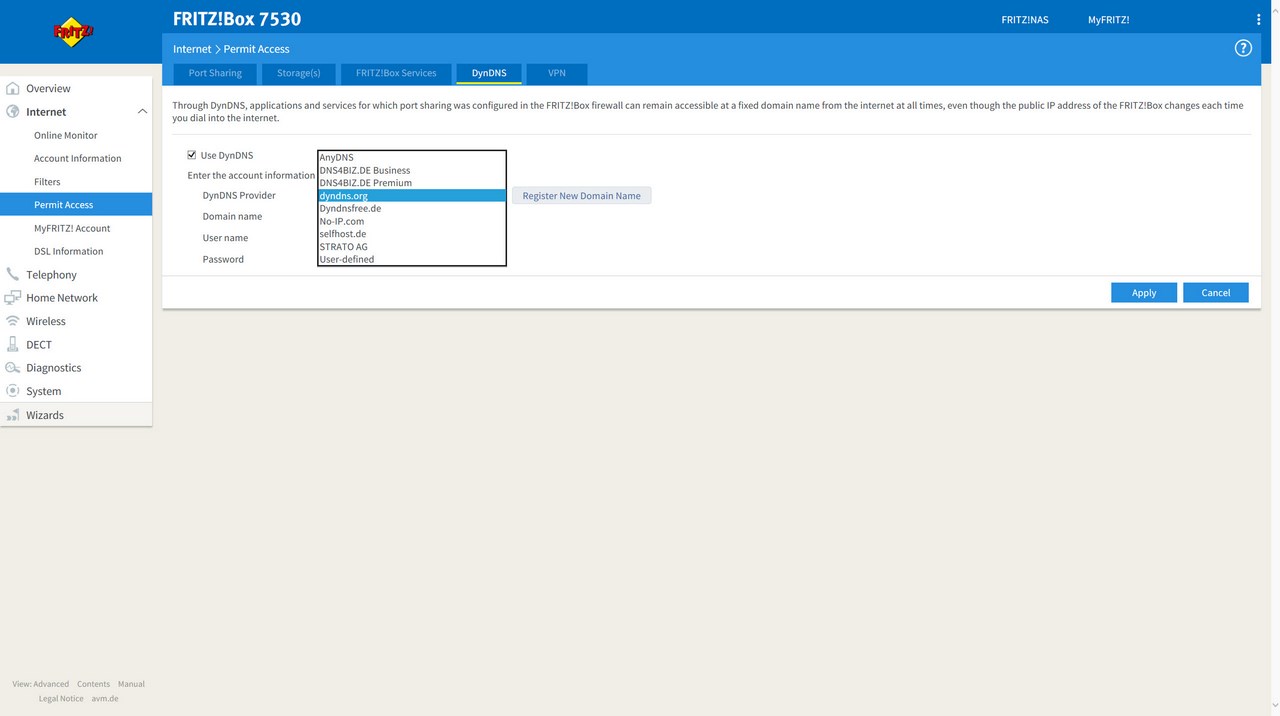Pick selfhost.de from the dropdown
This screenshot has width=1280, height=716.
pyautogui.click(x=412, y=234)
